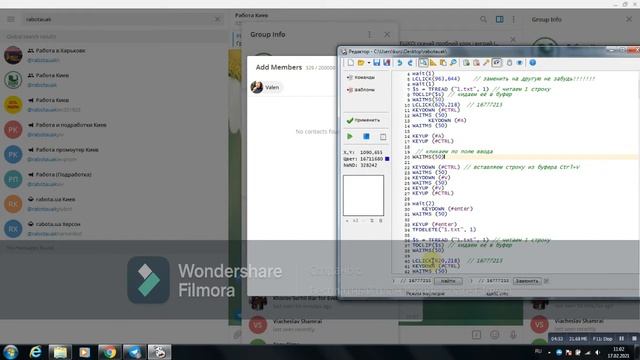Click the blue color swatch next to Цвет value
The height and width of the screenshot is (360, 640).
[x=387, y=159]
